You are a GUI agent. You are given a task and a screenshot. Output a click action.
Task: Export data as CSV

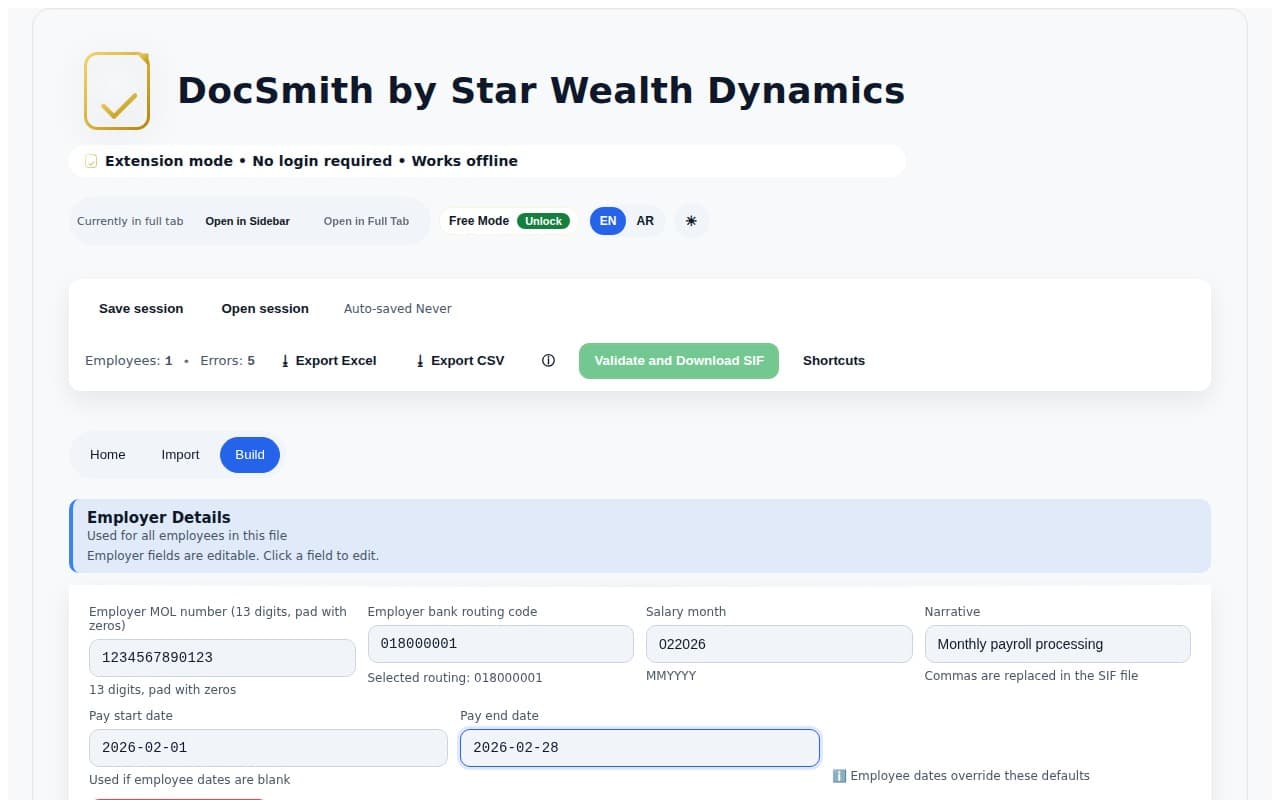point(460,361)
